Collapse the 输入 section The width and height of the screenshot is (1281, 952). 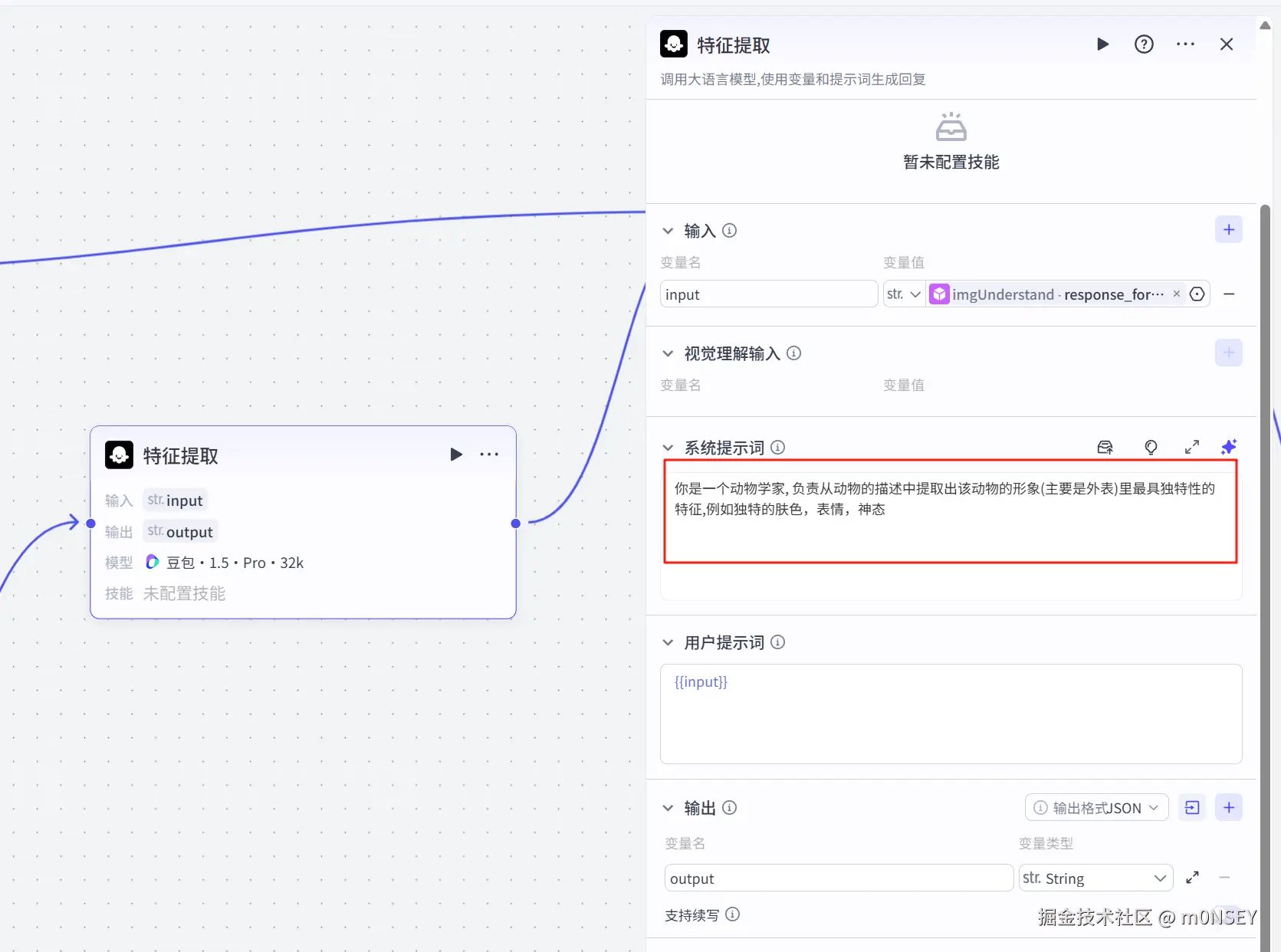point(668,231)
